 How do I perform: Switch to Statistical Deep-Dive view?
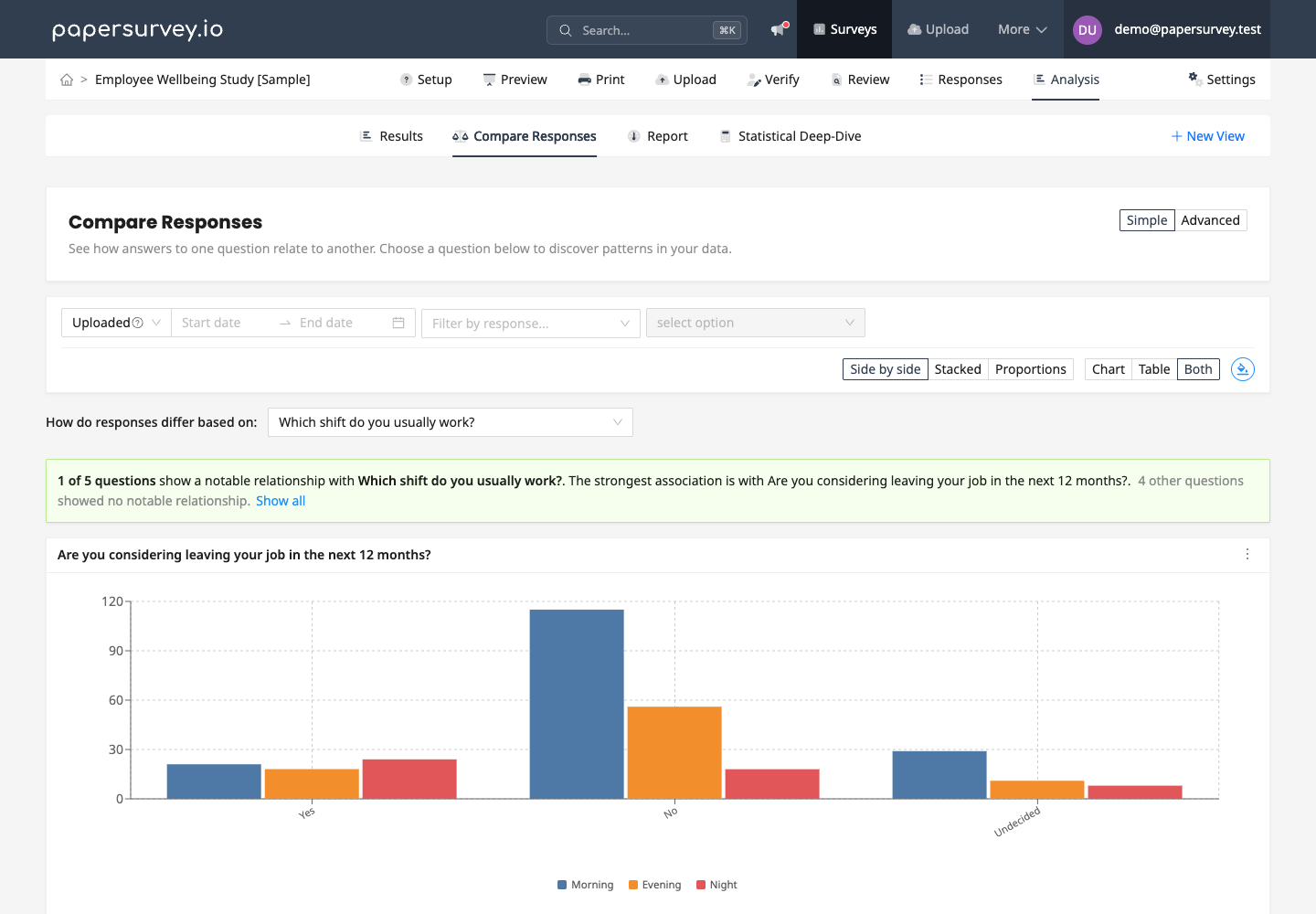click(x=791, y=136)
